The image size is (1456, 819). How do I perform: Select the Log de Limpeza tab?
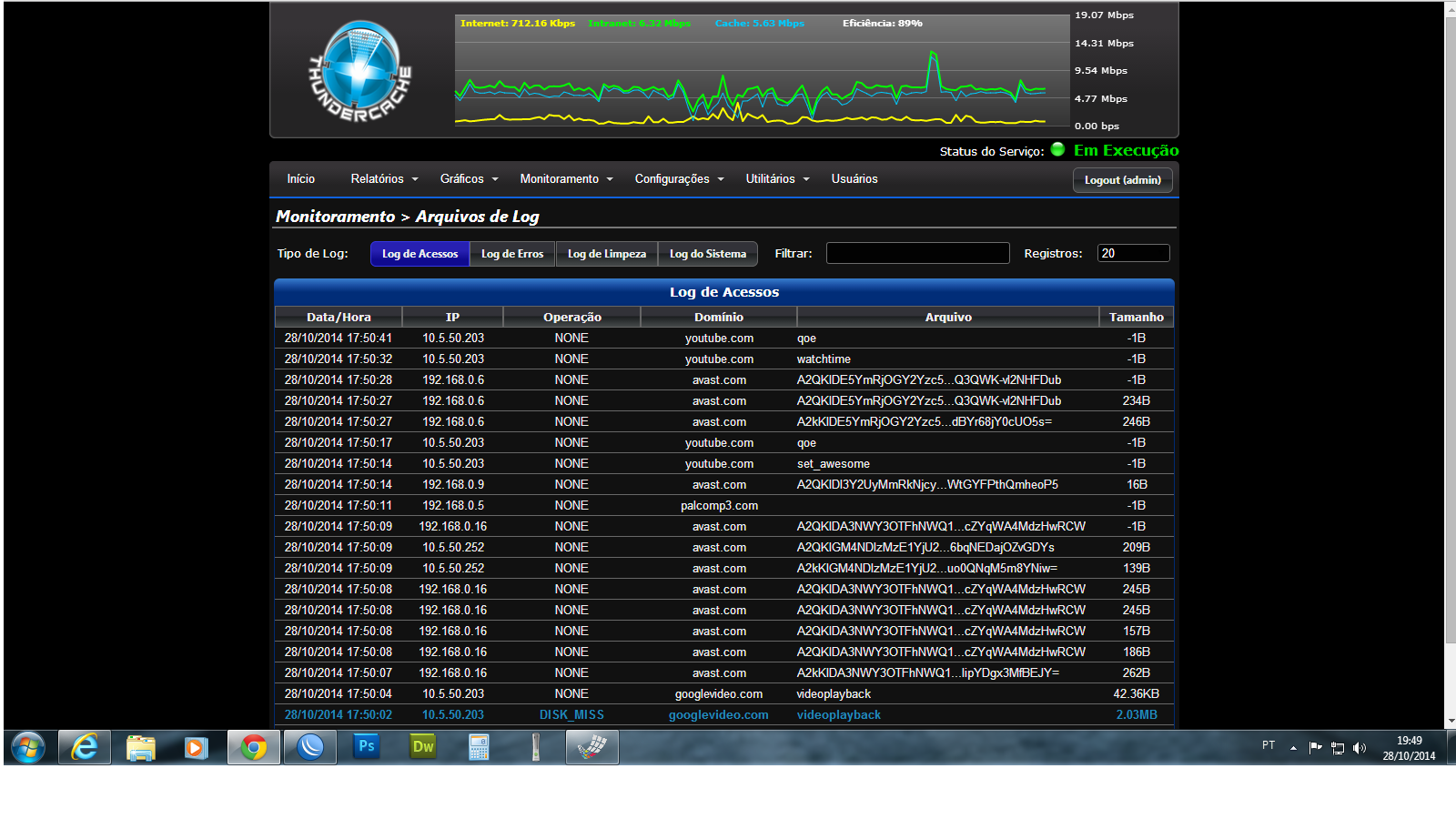point(607,254)
